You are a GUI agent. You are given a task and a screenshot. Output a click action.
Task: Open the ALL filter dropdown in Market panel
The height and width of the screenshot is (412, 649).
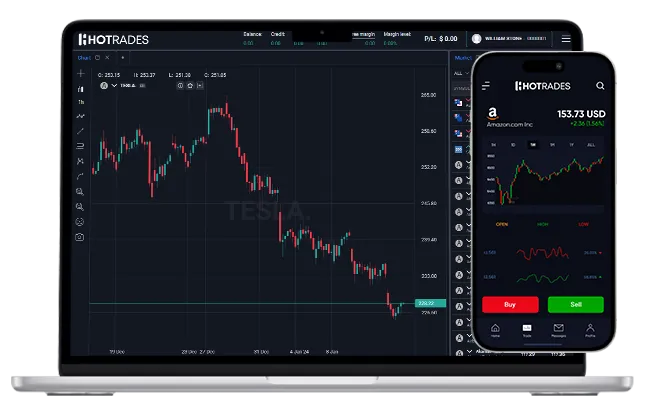pos(461,73)
